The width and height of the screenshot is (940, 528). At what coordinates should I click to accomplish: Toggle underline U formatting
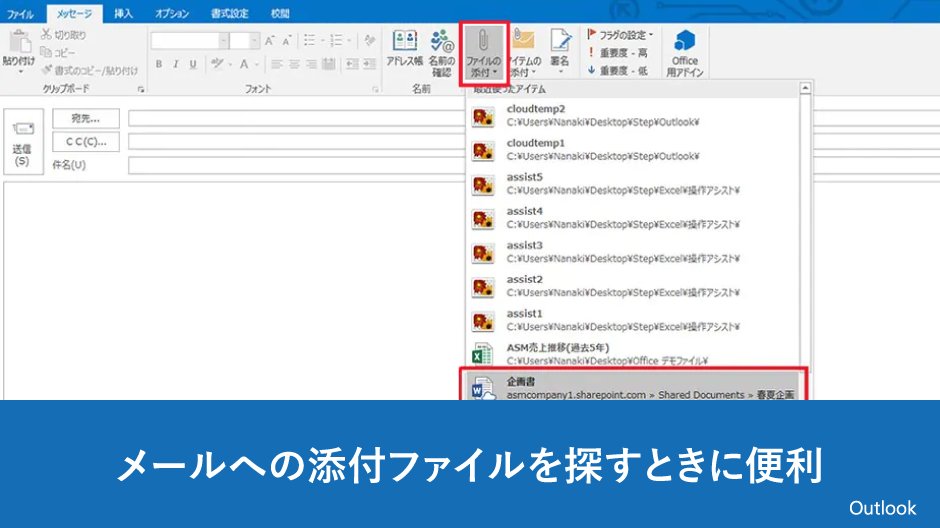click(192, 64)
